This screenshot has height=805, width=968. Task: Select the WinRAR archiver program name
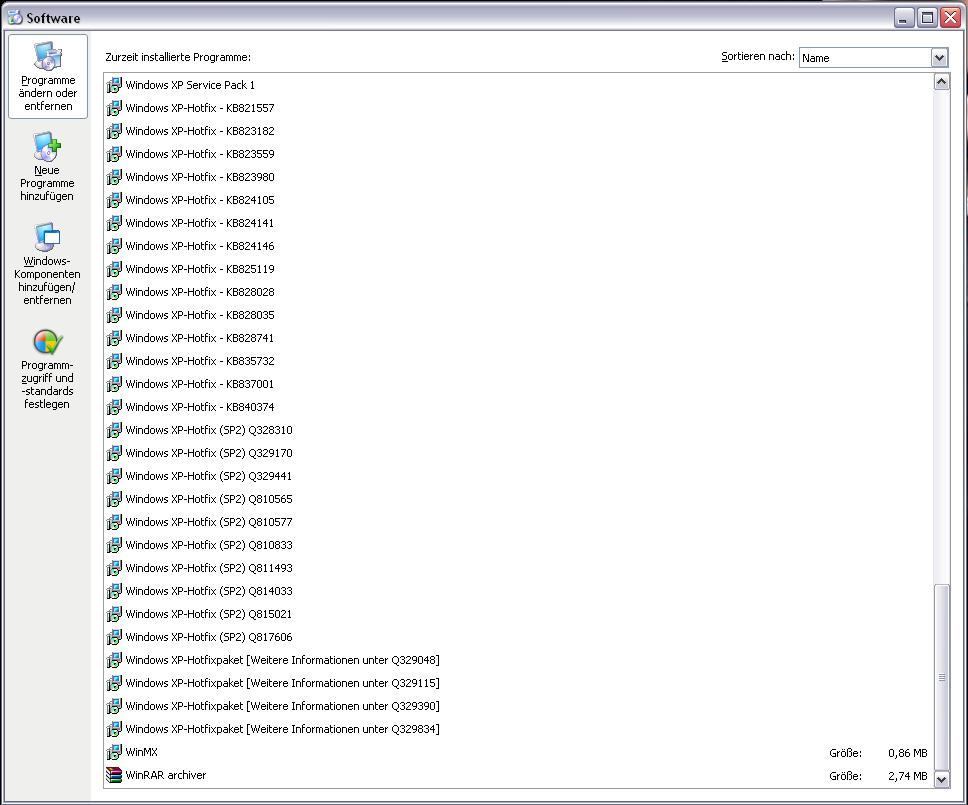click(165, 775)
